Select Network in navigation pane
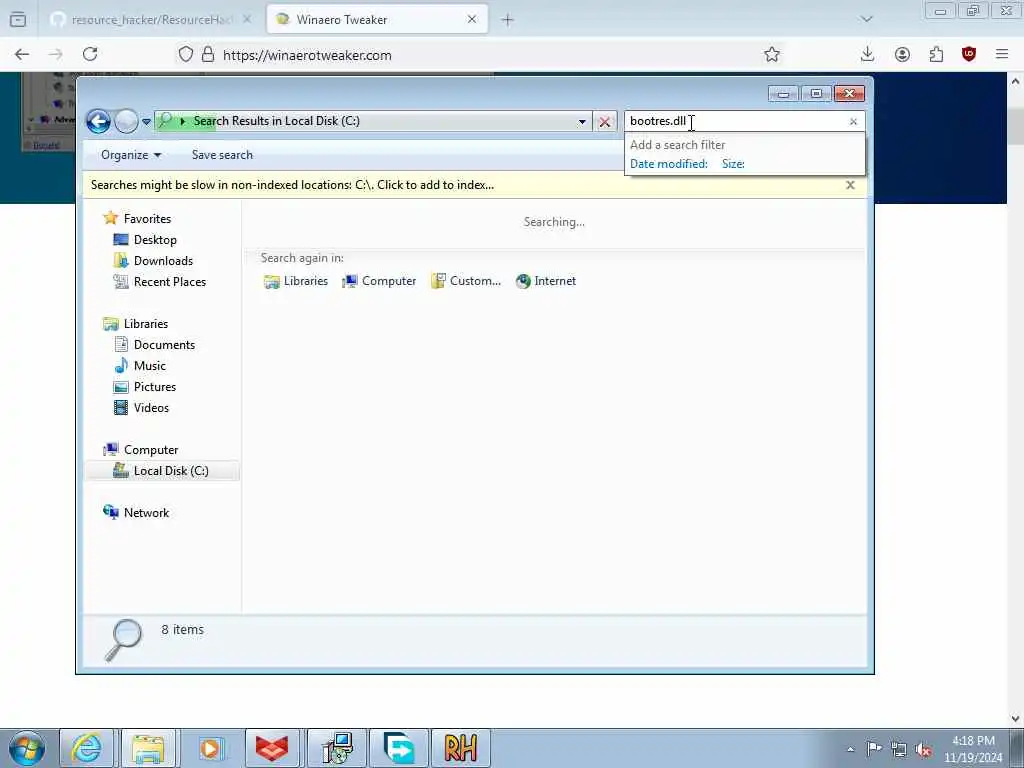The height and width of the screenshot is (768, 1024). click(136, 513)
